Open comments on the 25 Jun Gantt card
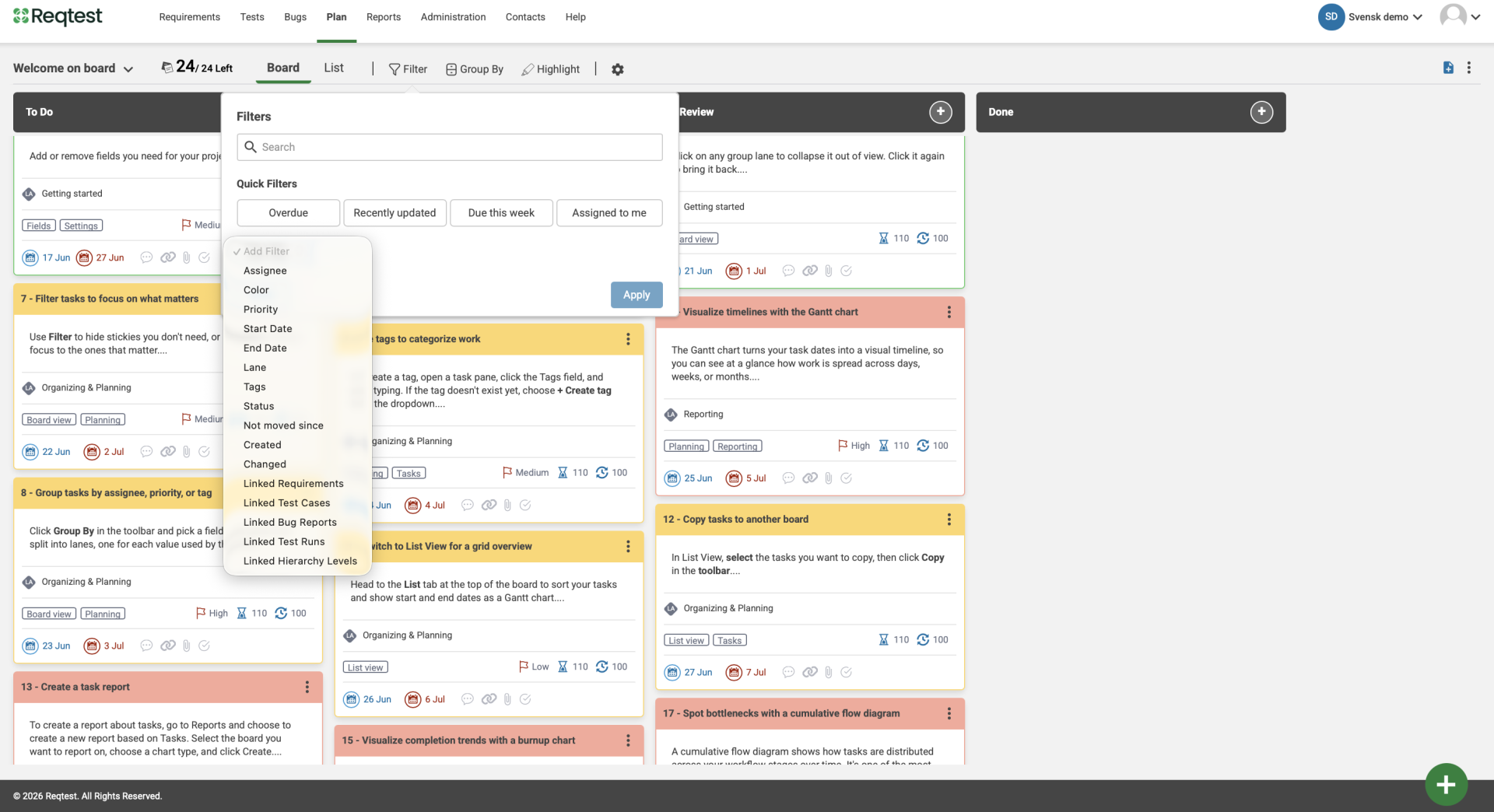 coord(788,478)
